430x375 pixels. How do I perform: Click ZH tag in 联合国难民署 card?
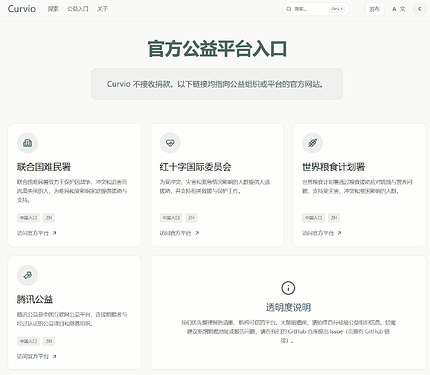(49, 218)
